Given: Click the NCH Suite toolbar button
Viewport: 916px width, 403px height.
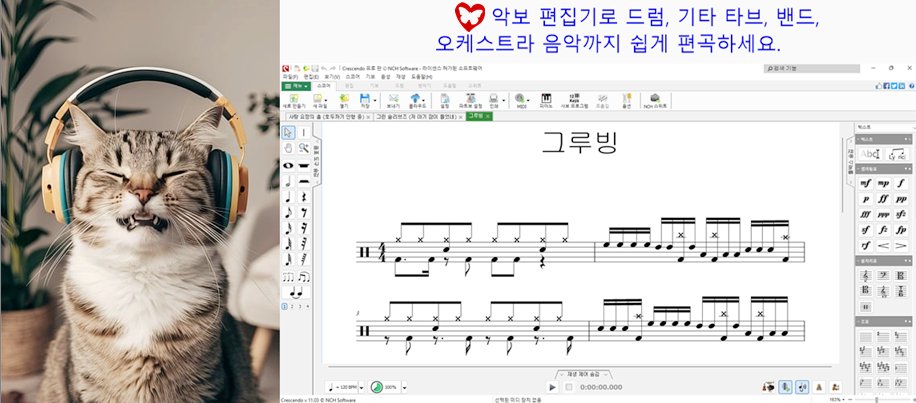Looking at the screenshot, I should pos(655,101).
